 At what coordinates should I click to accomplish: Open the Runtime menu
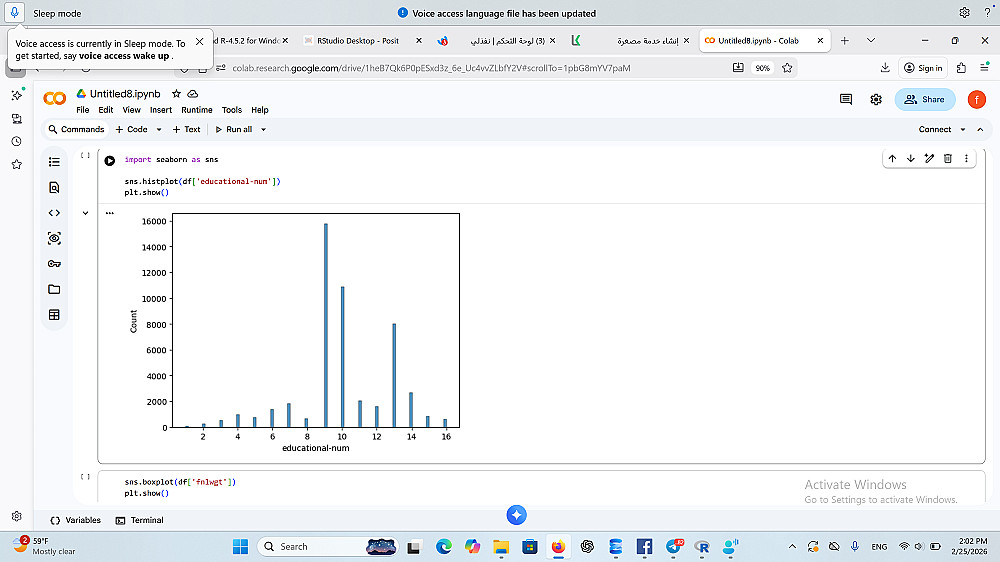tap(196, 110)
